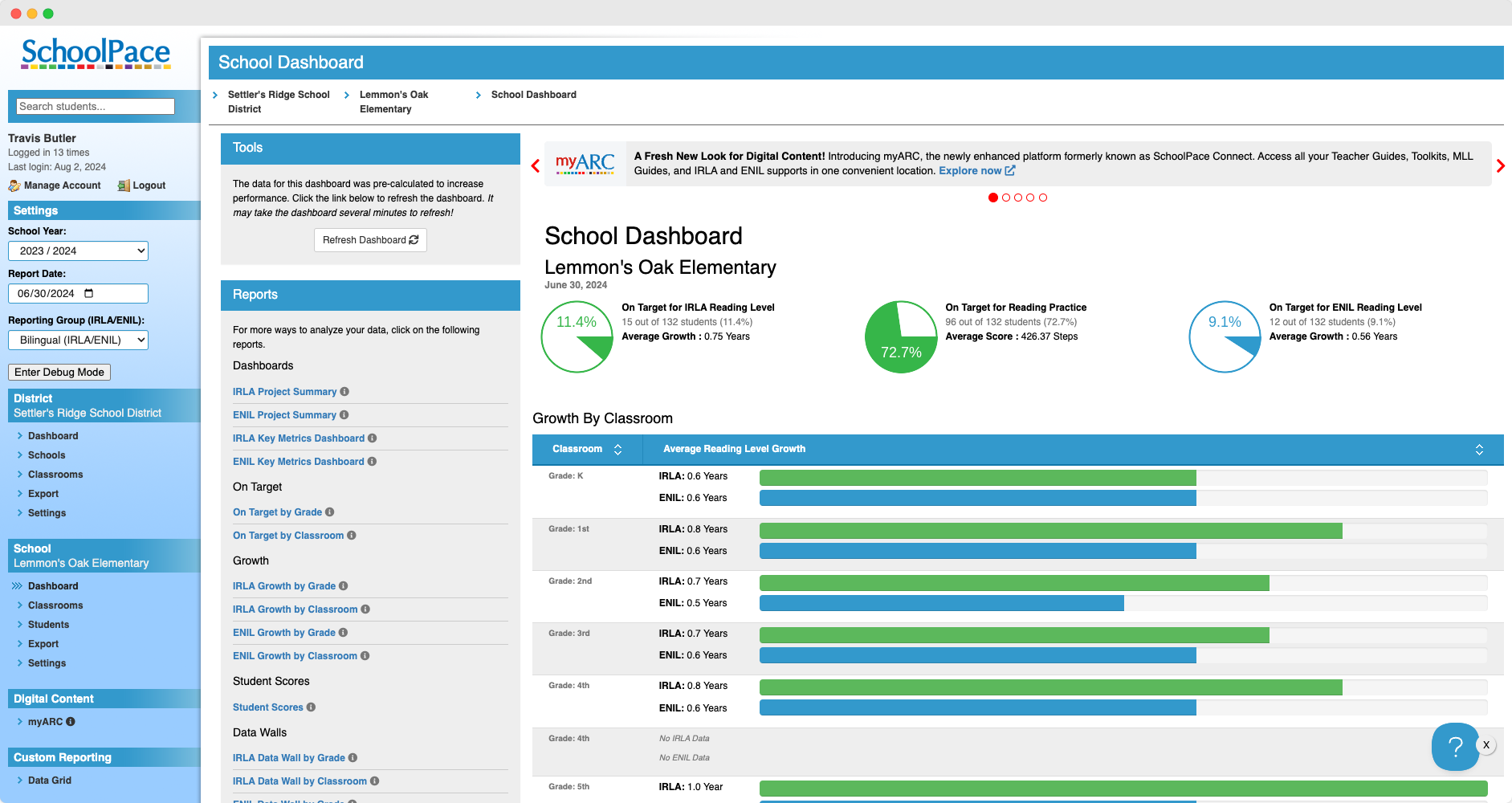Image resolution: width=1512 pixels, height=803 pixels.
Task: Click the Report Date input field
Action: [78, 293]
